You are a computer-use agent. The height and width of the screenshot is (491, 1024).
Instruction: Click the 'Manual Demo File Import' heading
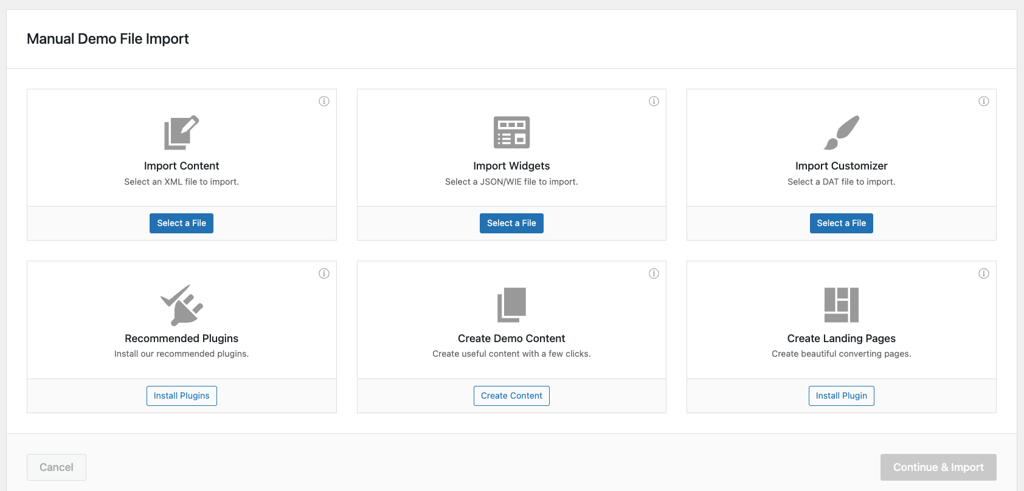click(x=108, y=39)
